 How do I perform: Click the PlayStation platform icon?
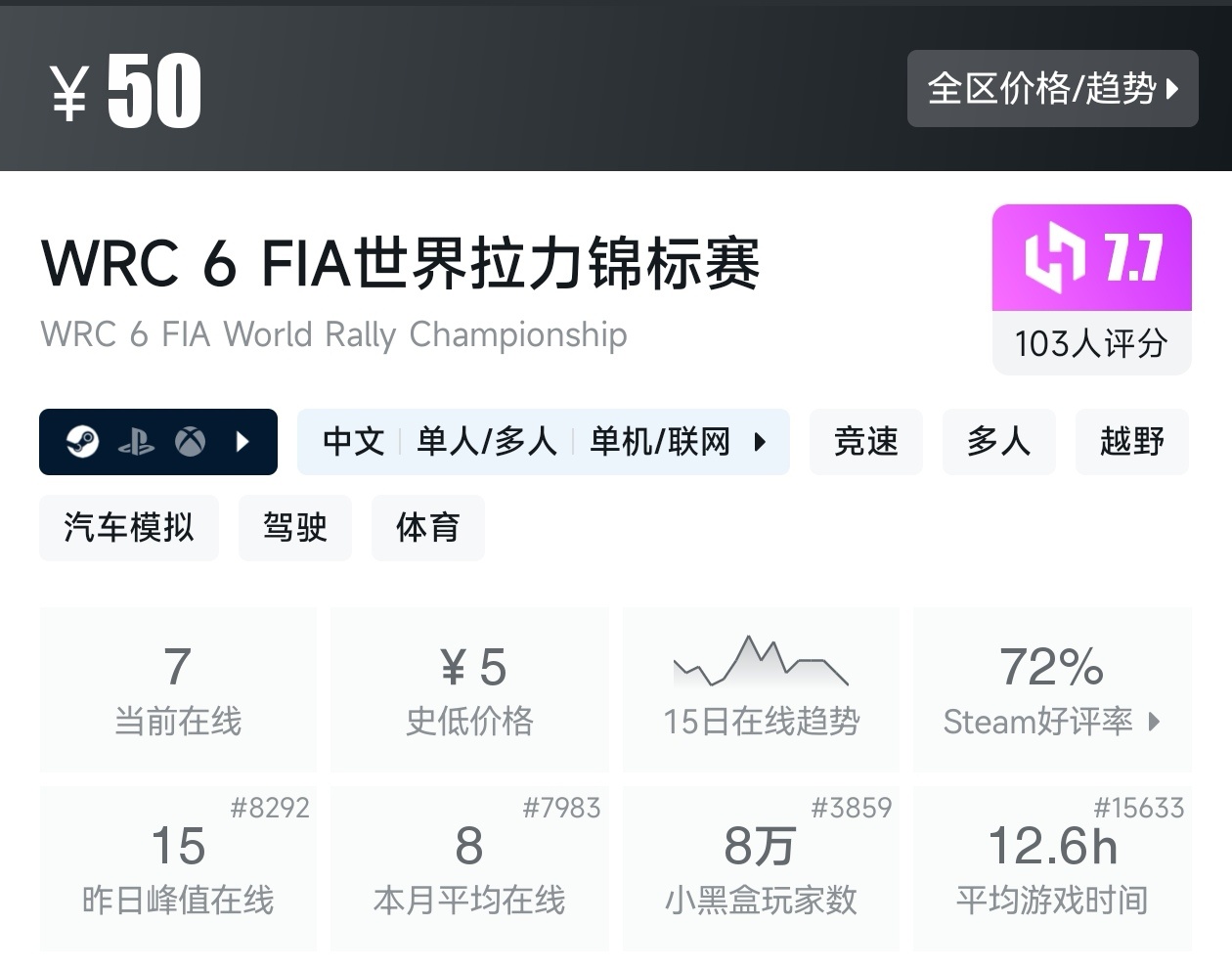136,442
